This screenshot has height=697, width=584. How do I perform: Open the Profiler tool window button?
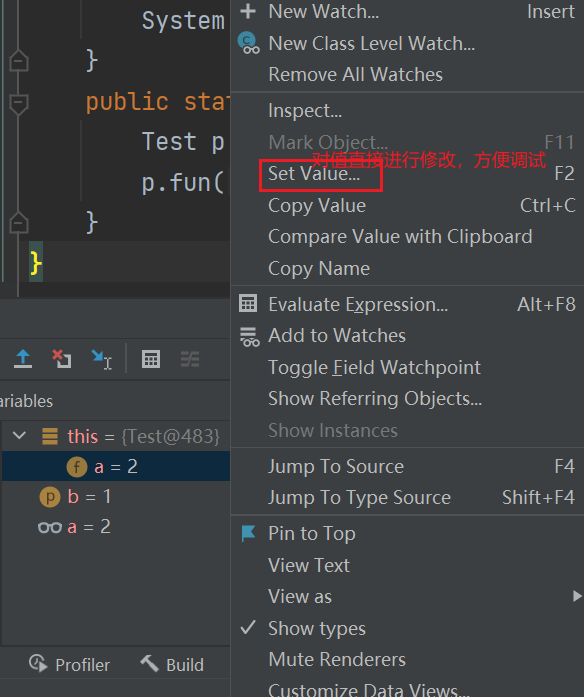coord(69,665)
